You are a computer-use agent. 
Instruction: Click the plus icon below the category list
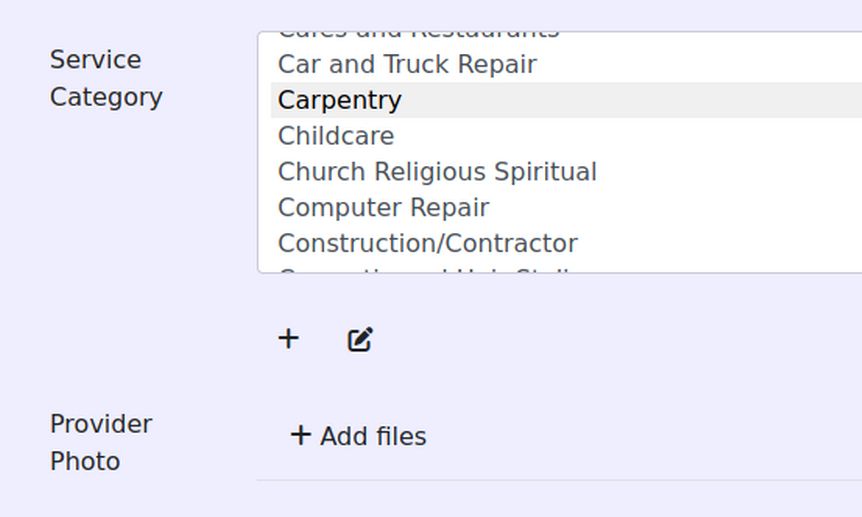288,339
